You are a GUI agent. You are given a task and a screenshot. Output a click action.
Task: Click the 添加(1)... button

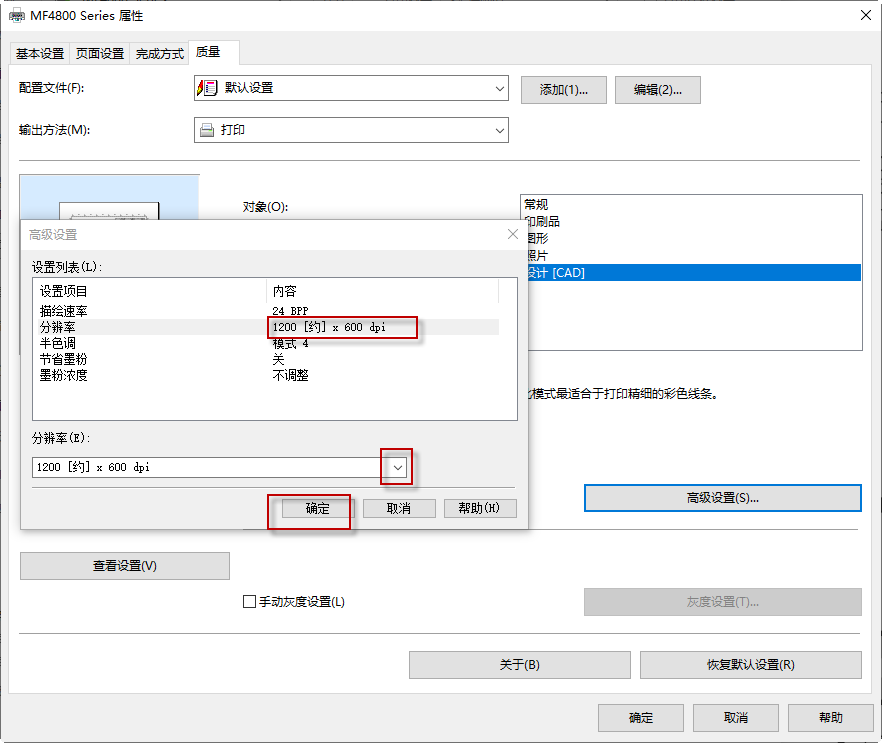(564, 90)
